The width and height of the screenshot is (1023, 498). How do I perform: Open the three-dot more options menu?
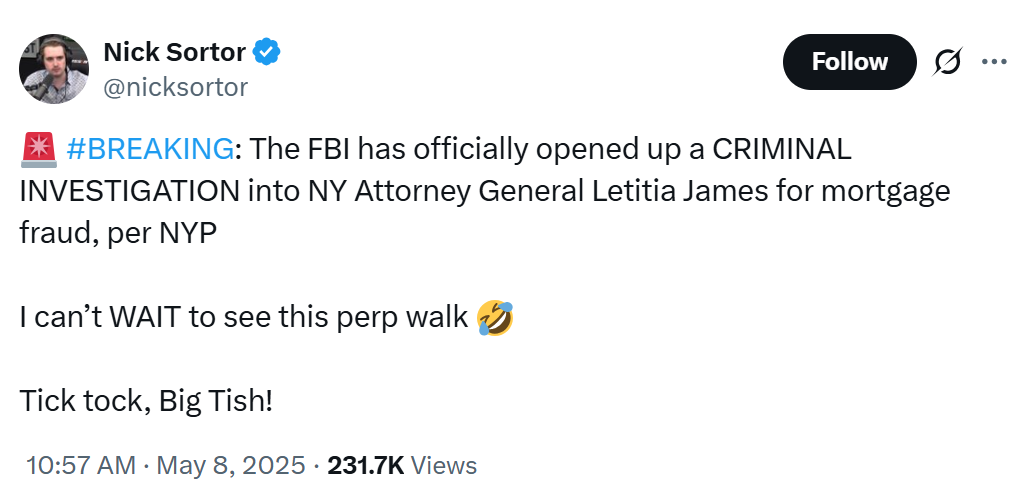(x=994, y=62)
